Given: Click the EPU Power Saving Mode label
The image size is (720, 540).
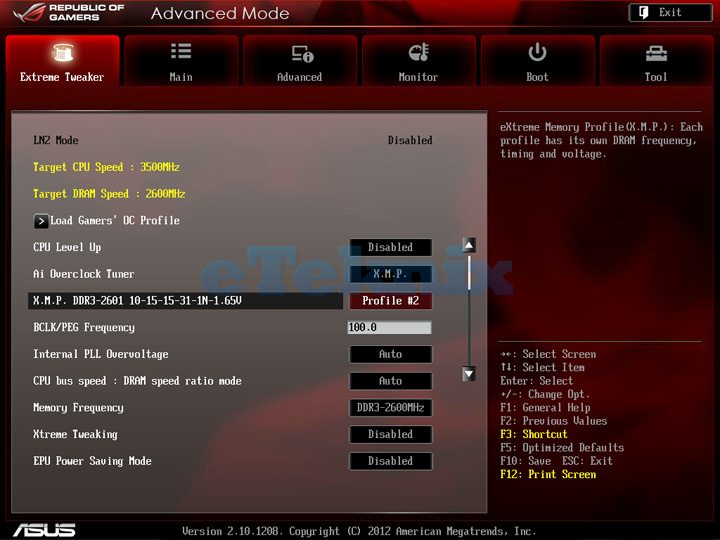Looking at the screenshot, I should point(92,461).
